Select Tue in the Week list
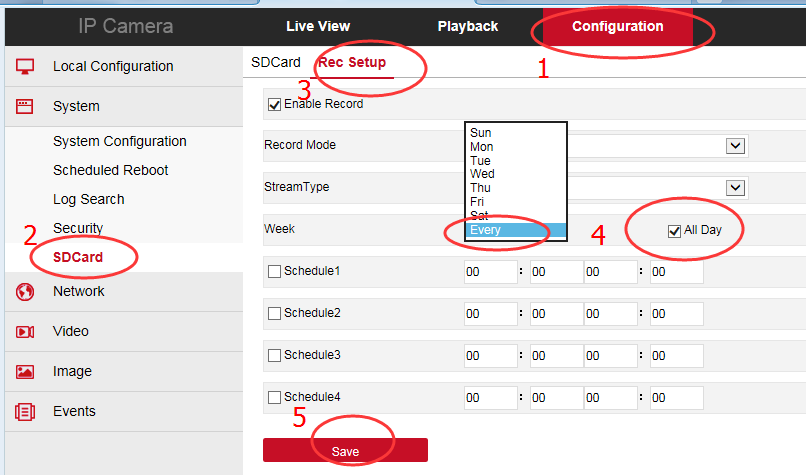Screen dimensions: 806x475 (516, 160)
